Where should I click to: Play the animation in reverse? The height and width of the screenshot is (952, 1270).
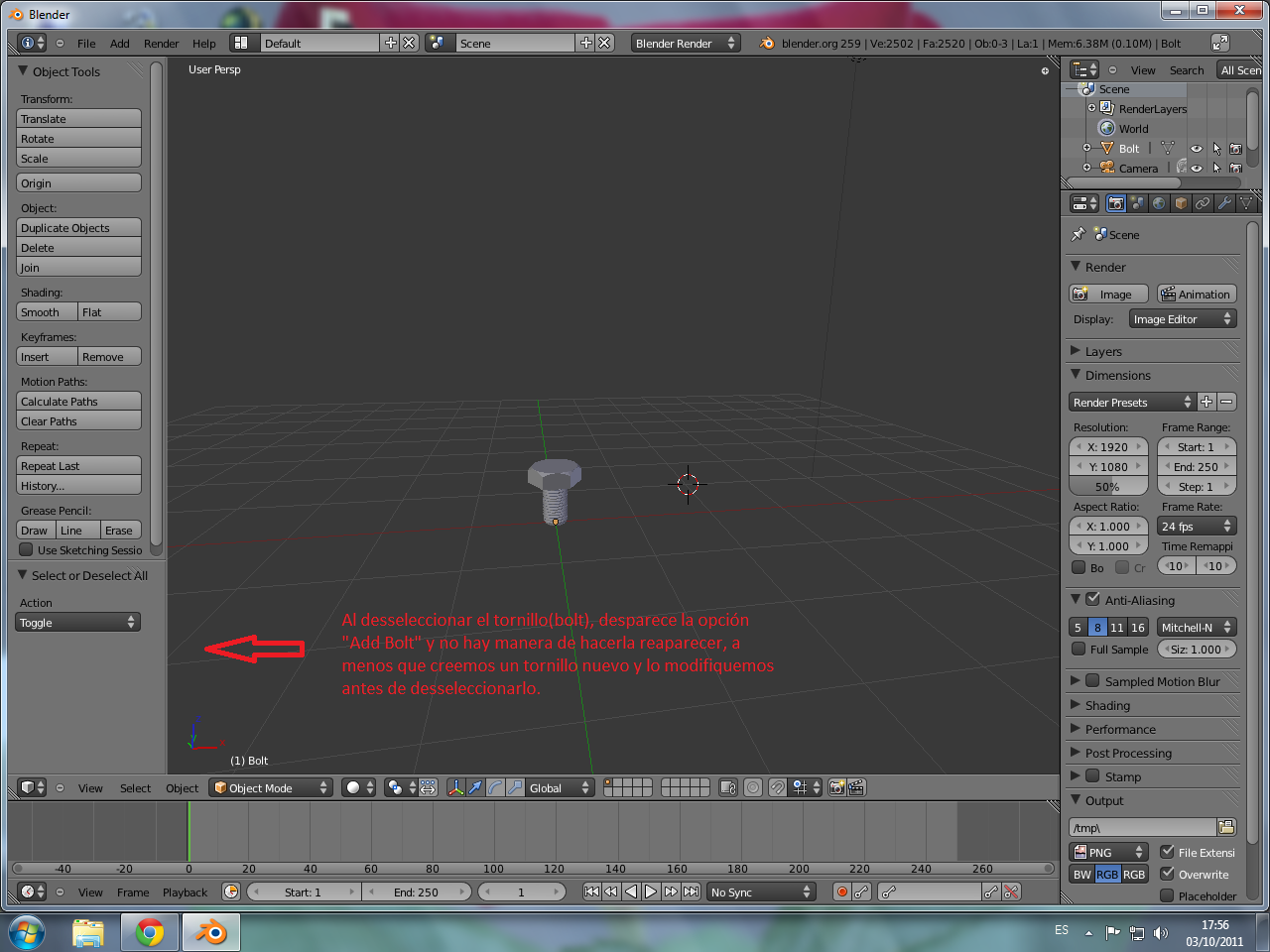coord(631,892)
